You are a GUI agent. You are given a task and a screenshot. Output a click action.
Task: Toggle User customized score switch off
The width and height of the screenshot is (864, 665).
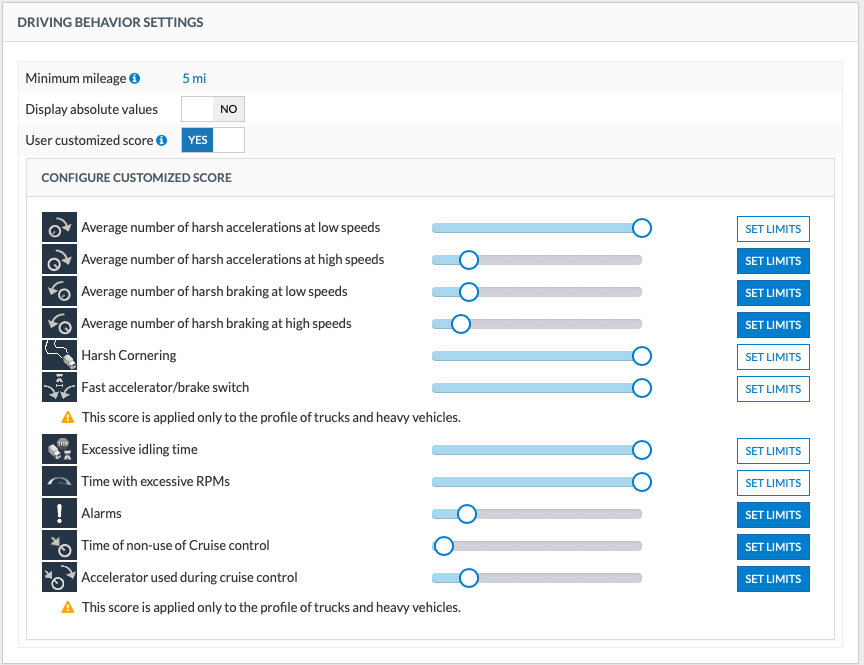click(x=212, y=140)
